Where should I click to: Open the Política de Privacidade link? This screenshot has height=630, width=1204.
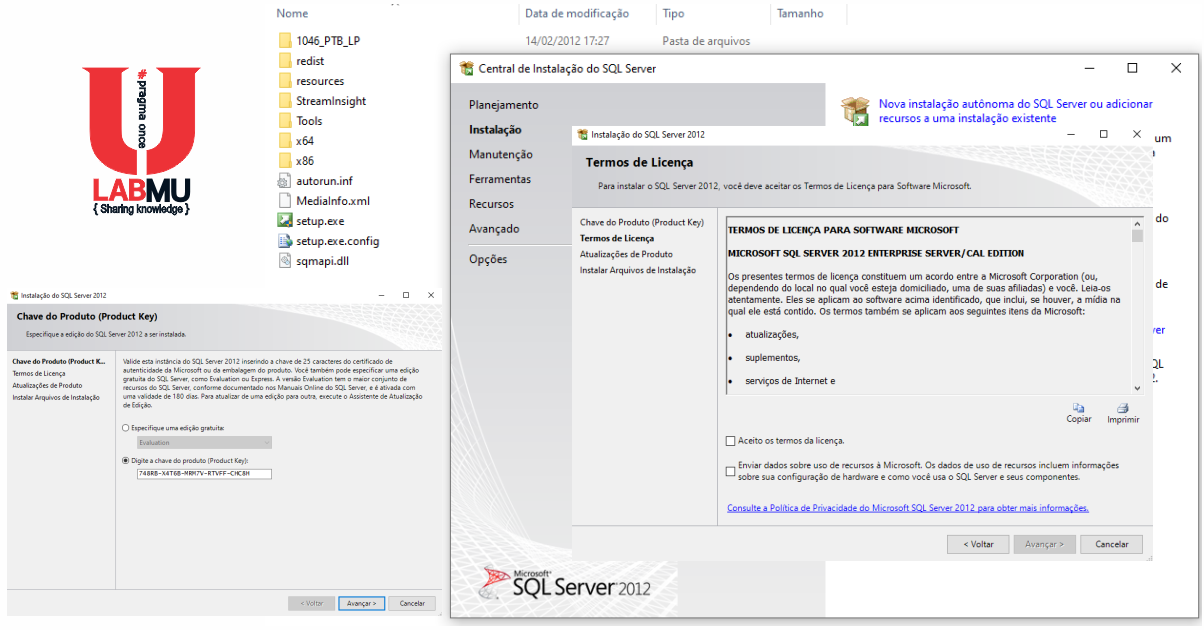pyautogui.click(x=908, y=508)
